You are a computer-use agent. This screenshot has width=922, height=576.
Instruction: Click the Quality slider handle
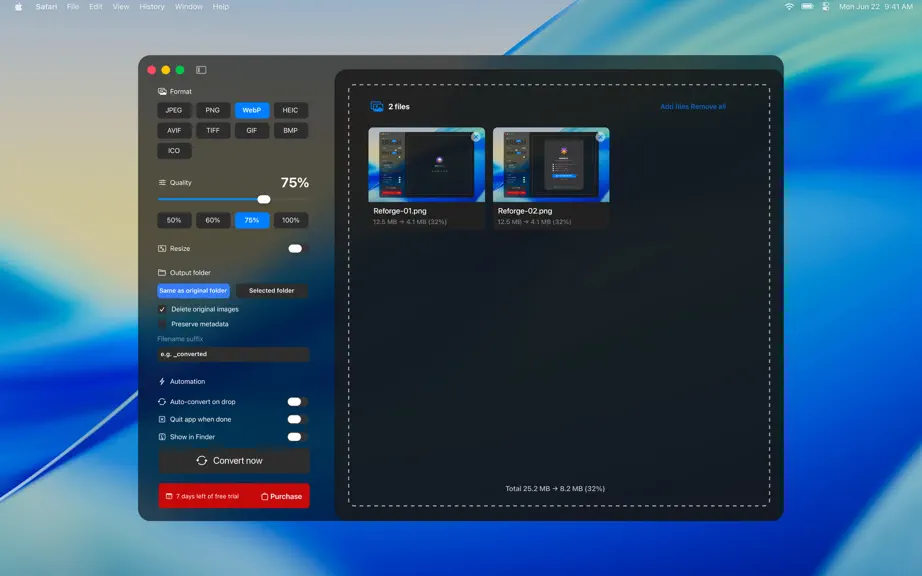click(x=264, y=199)
